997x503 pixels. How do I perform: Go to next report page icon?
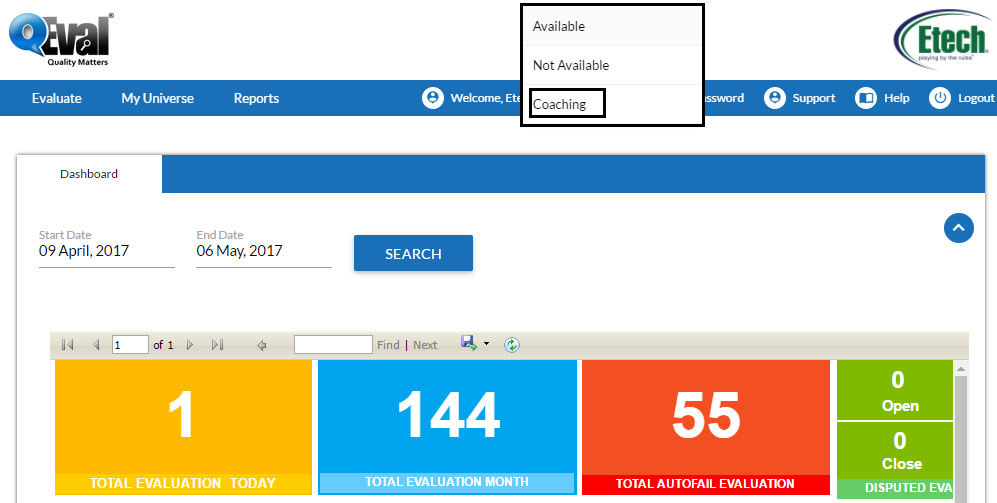coord(189,345)
